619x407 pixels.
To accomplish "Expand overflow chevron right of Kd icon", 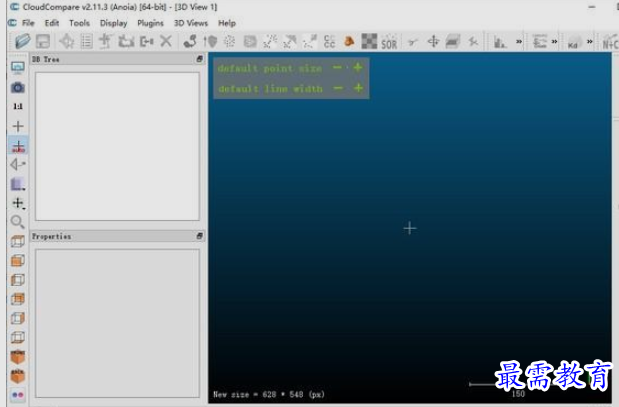I will pyautogui.click(x=590, y=41).
